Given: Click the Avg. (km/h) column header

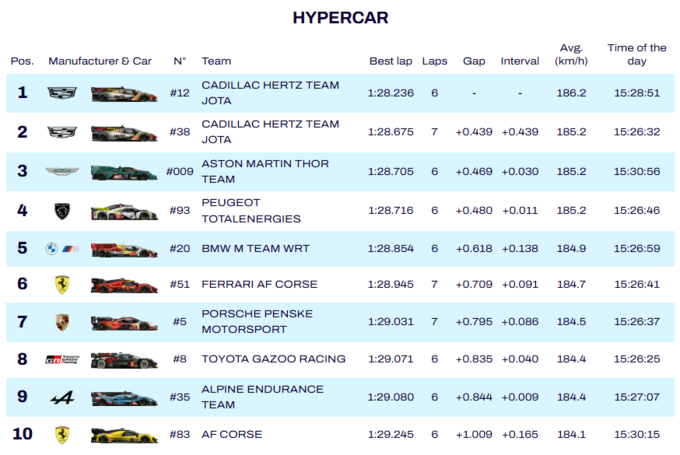Looking at the screenshot, I should click(x=572, y=54).
